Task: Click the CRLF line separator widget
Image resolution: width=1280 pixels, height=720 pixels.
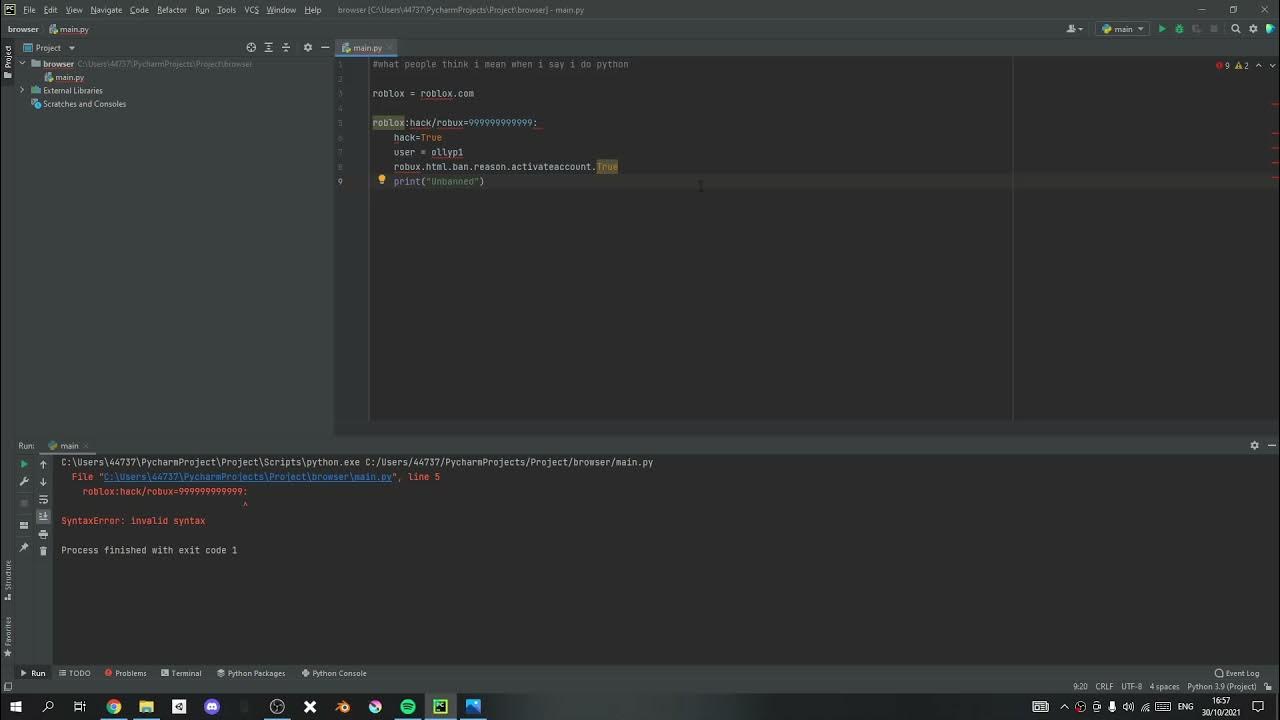Action: point(1104,687)
